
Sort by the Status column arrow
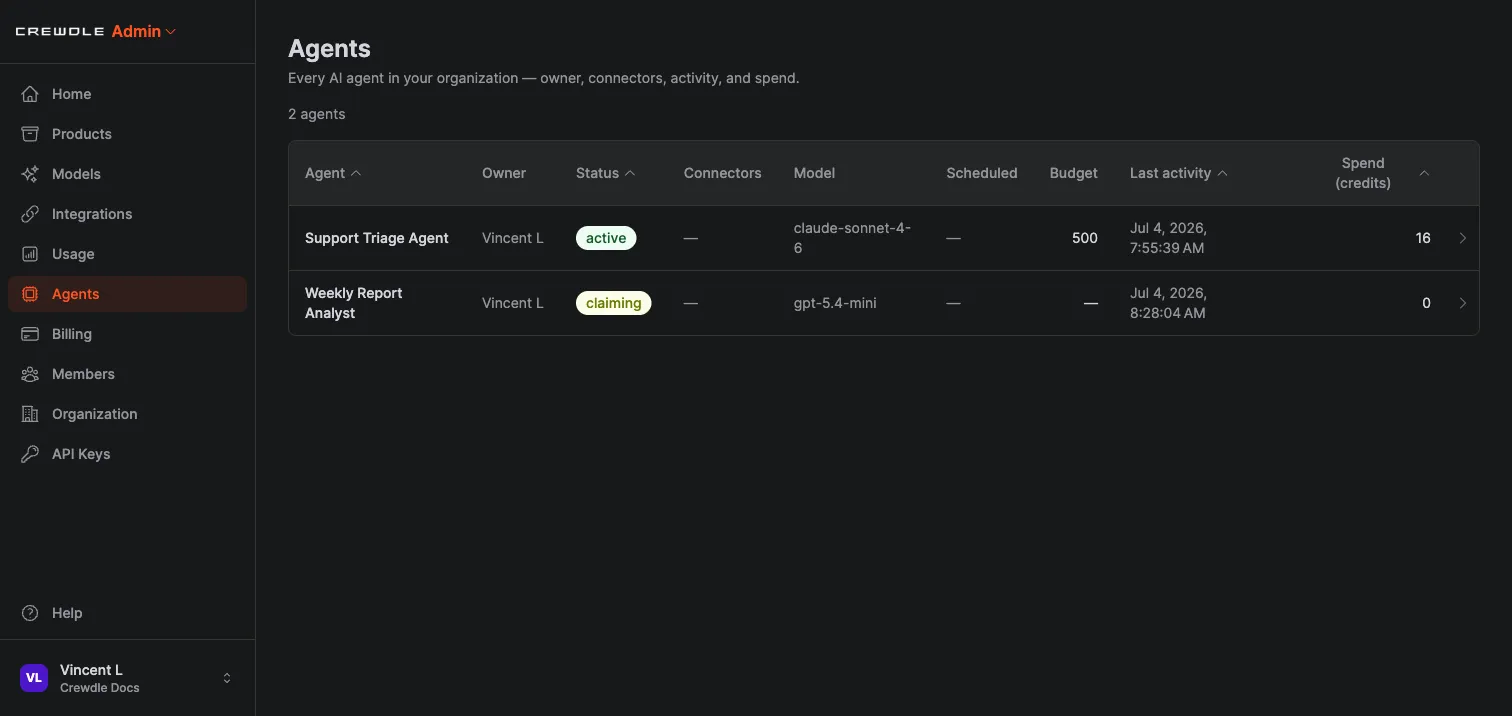coord(630,173)
